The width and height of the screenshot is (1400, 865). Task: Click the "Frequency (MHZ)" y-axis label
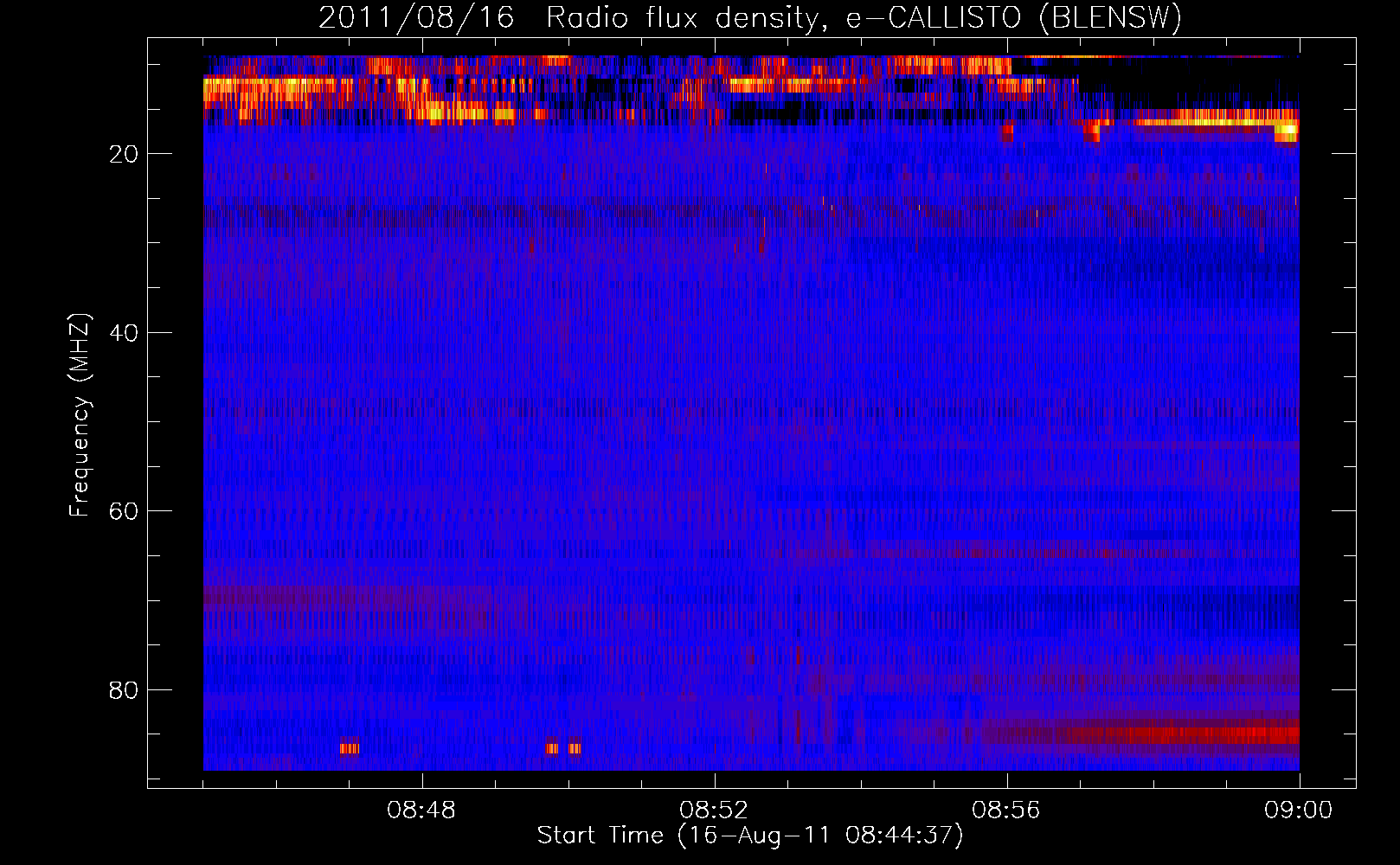coord(80,416)
